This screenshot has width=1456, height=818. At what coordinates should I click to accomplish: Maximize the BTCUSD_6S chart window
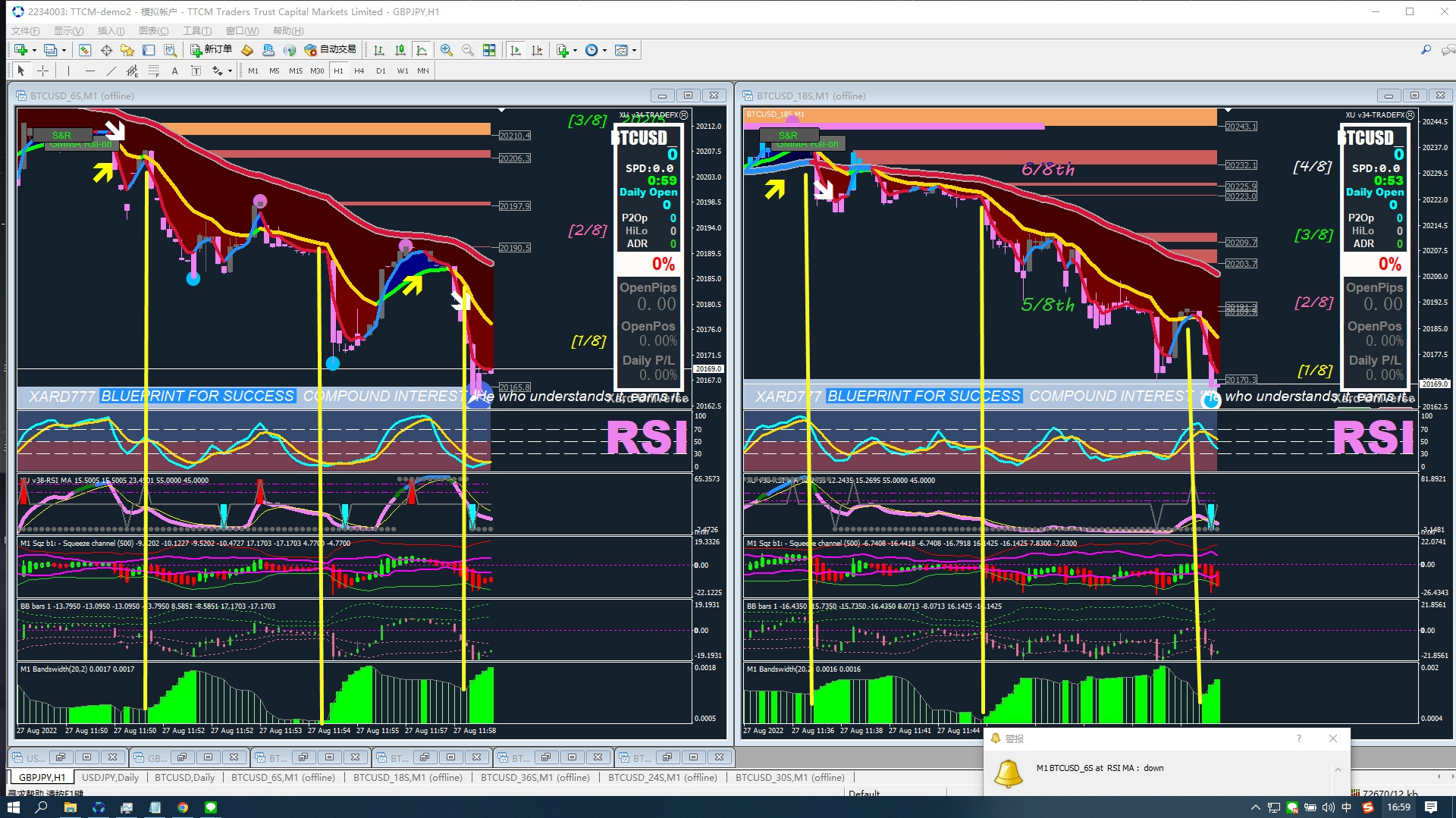pyautogui.click(x=688, y=96)
